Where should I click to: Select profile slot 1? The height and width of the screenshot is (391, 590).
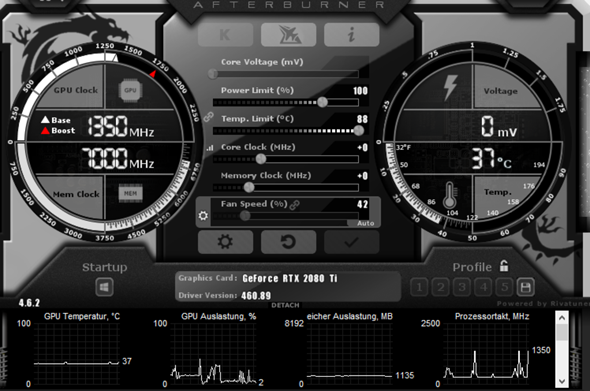pyautogui.click(x=419, y=288)
